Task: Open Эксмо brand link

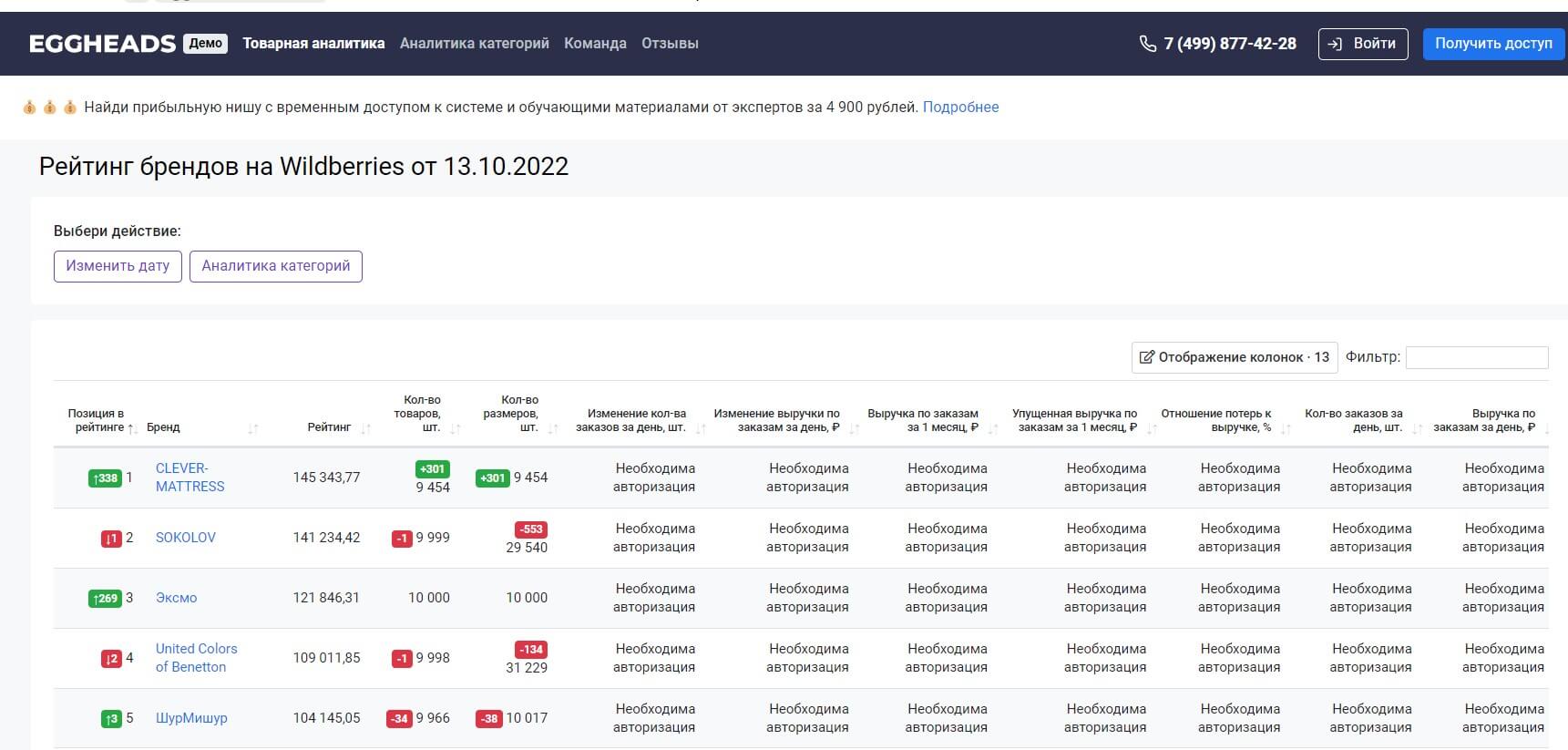Action: (x=176, y=598)
